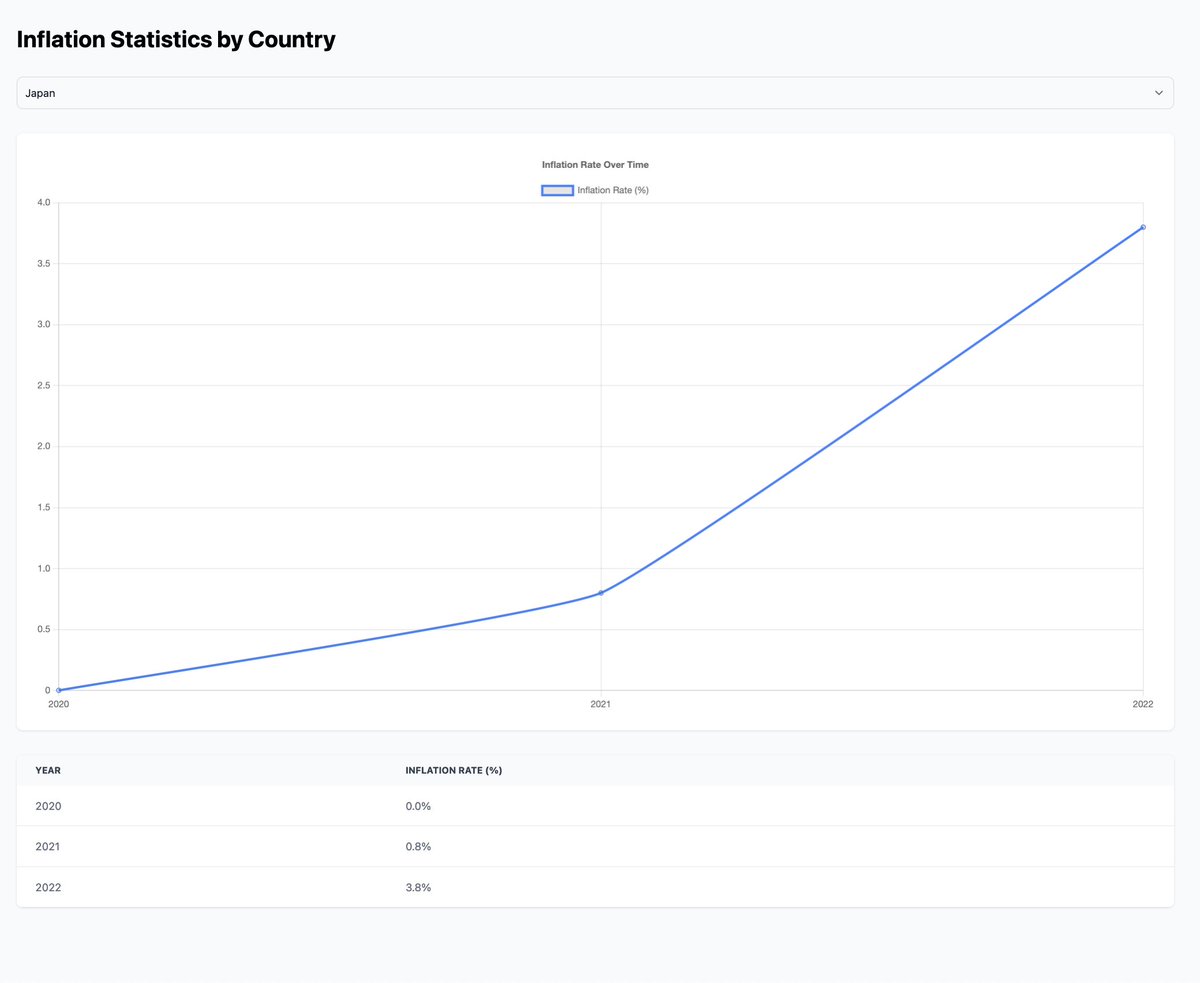Click the INFLATION RATE (%) column header
This screenshot has width=1200, height=983.
453,770
